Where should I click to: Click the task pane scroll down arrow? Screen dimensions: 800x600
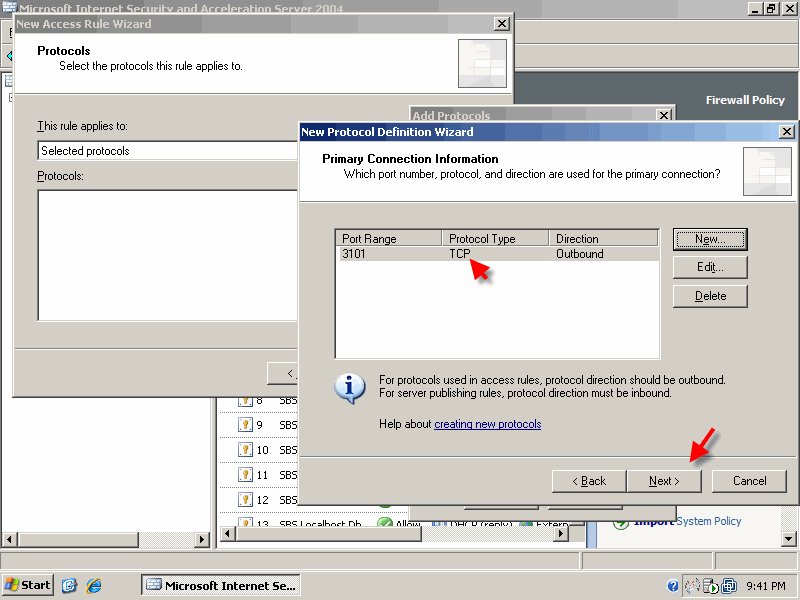[788, 539]
